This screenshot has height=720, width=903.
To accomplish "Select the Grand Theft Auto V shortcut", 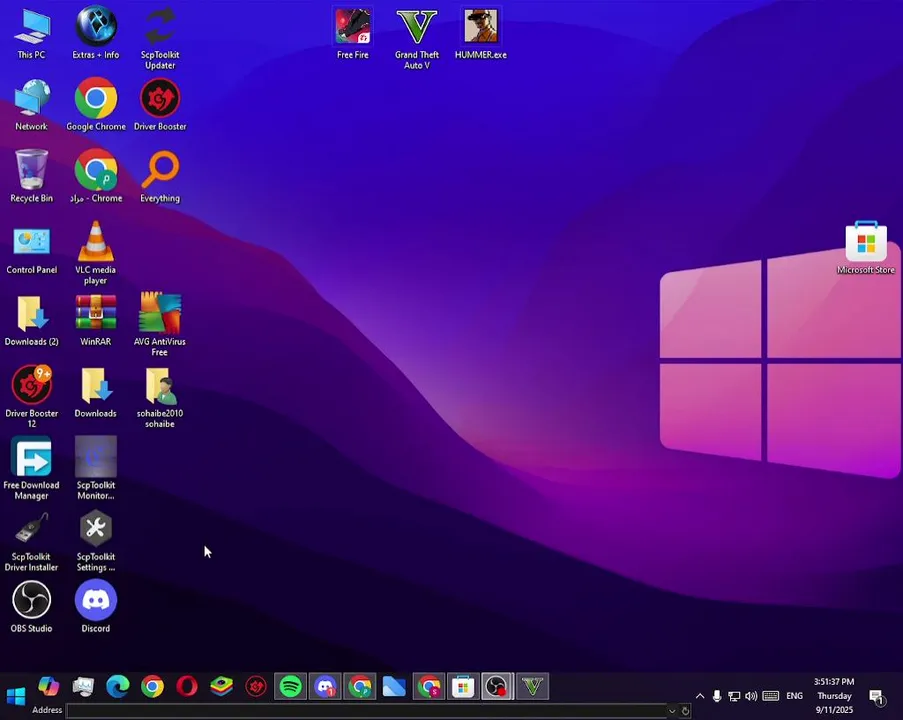I will pos(417,38).
